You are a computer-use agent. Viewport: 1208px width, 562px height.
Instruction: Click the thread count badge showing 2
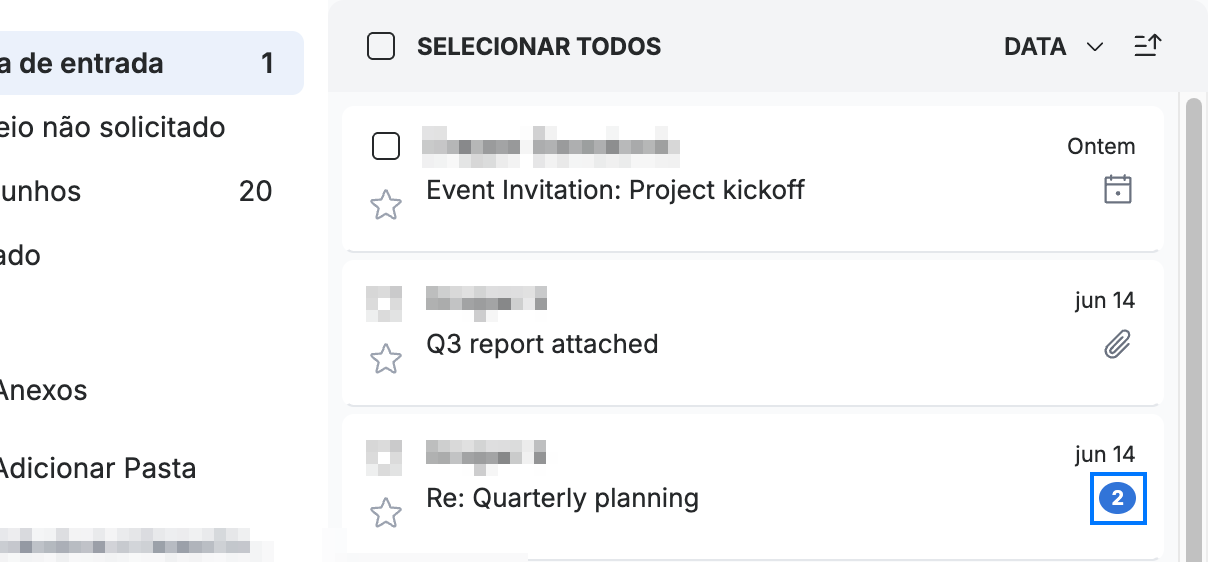(x=1117, y=498)
